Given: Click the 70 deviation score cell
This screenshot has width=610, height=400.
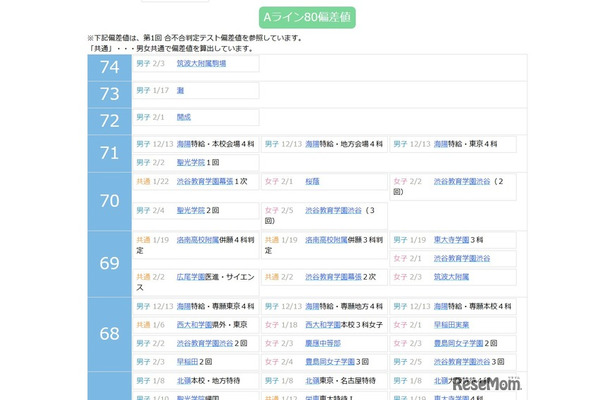Looking at the screenshot, I should (x=110, y=202).
